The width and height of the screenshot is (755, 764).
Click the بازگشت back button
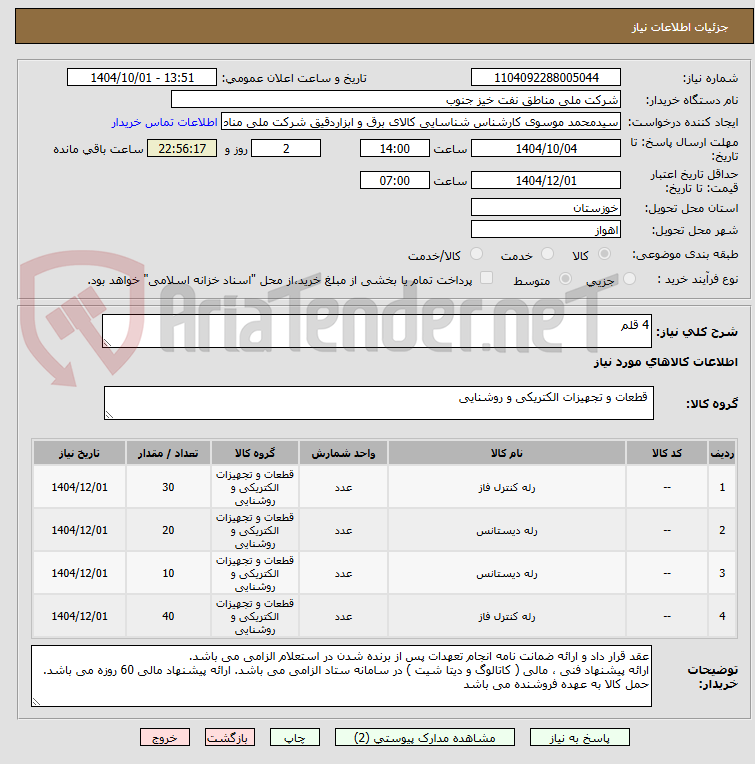point(230,738)
